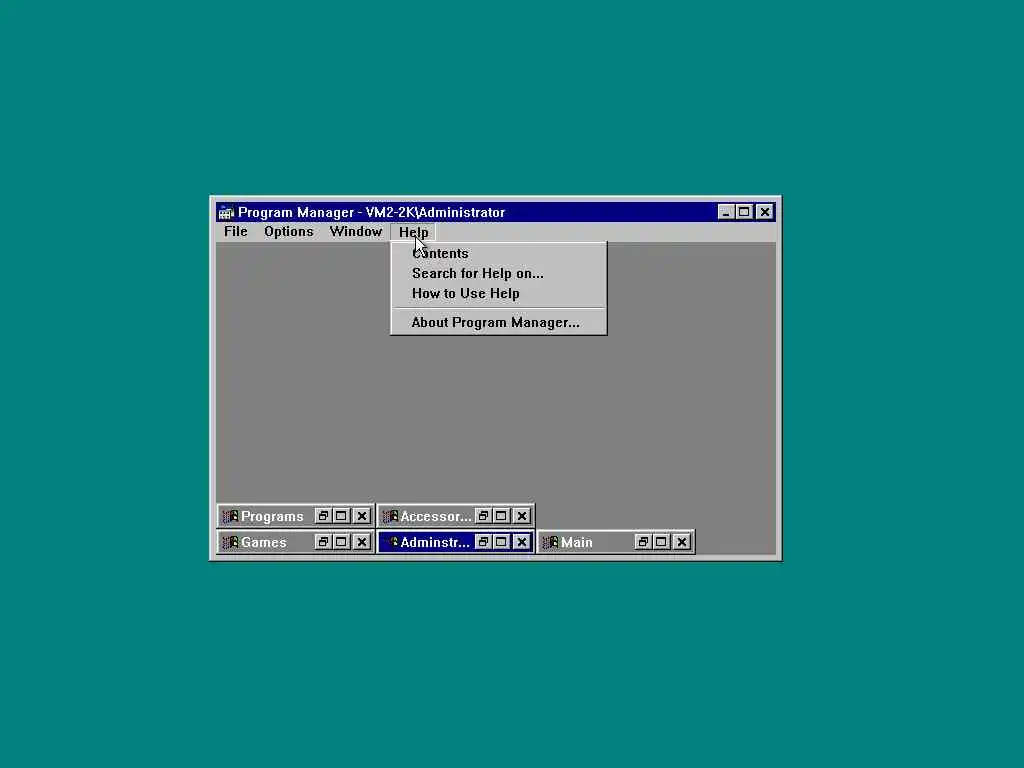Screen dimensions: 1024x768
Task: Maximize the Main group window
Action: click(661, 542)
